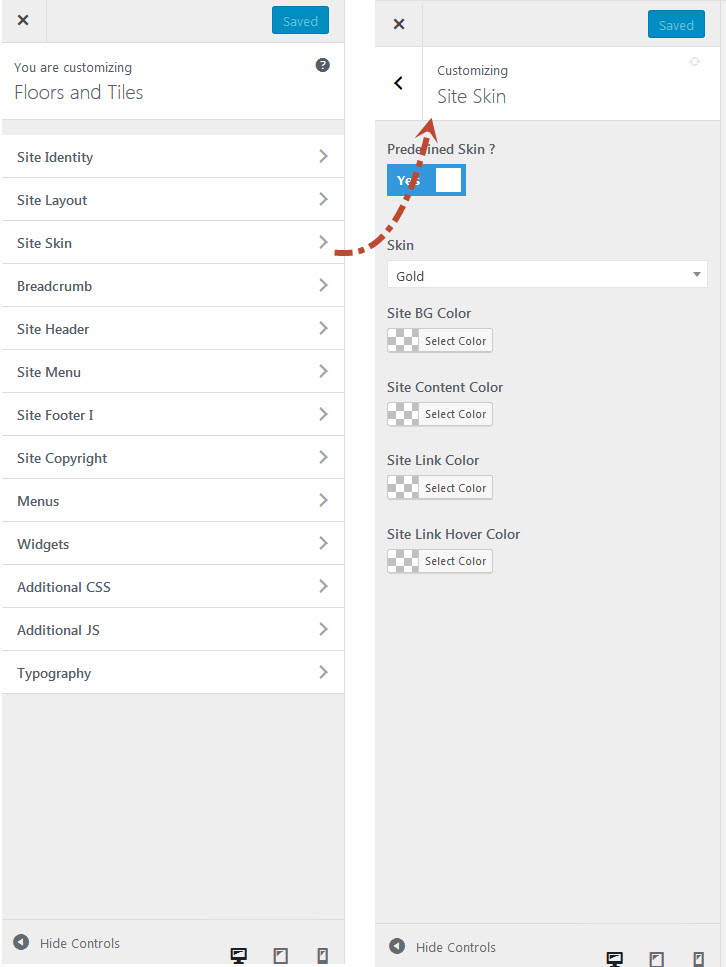This screenshot has height=967, width=726.
Task: Open the Skin dropdown showing Gold
Action: (546, 275)
